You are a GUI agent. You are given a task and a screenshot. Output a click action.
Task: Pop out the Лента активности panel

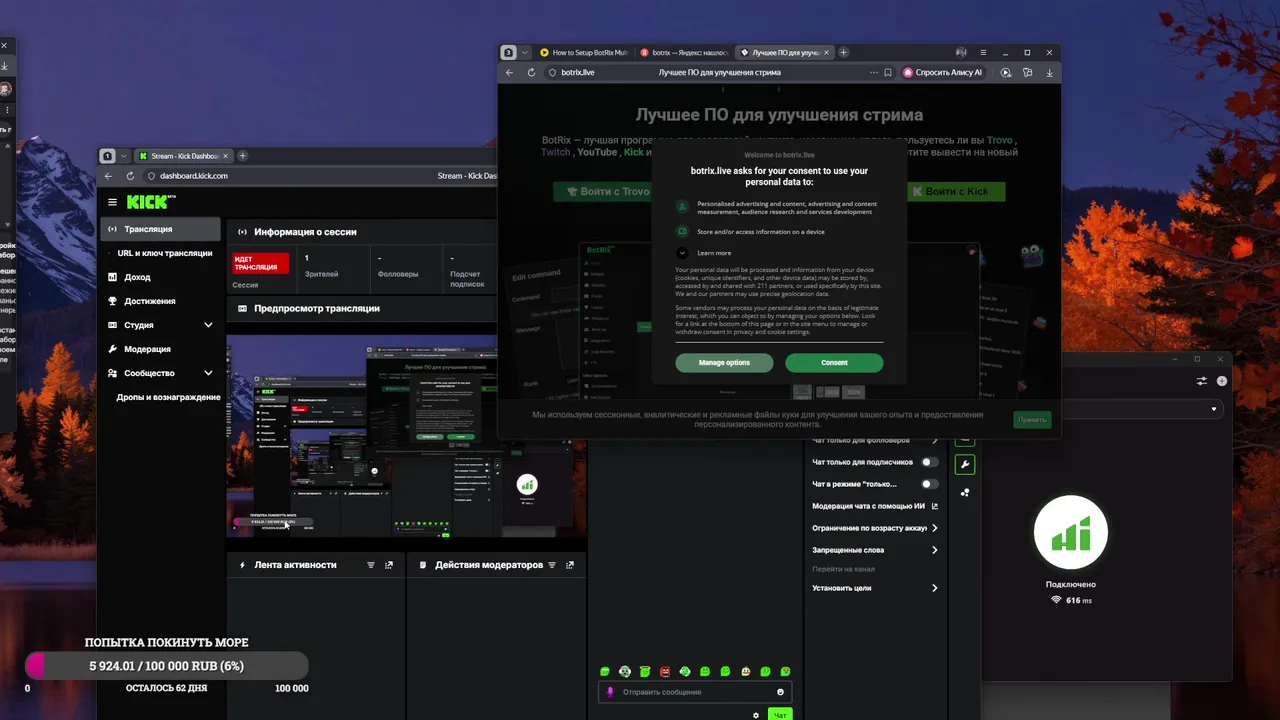point(389,565)
